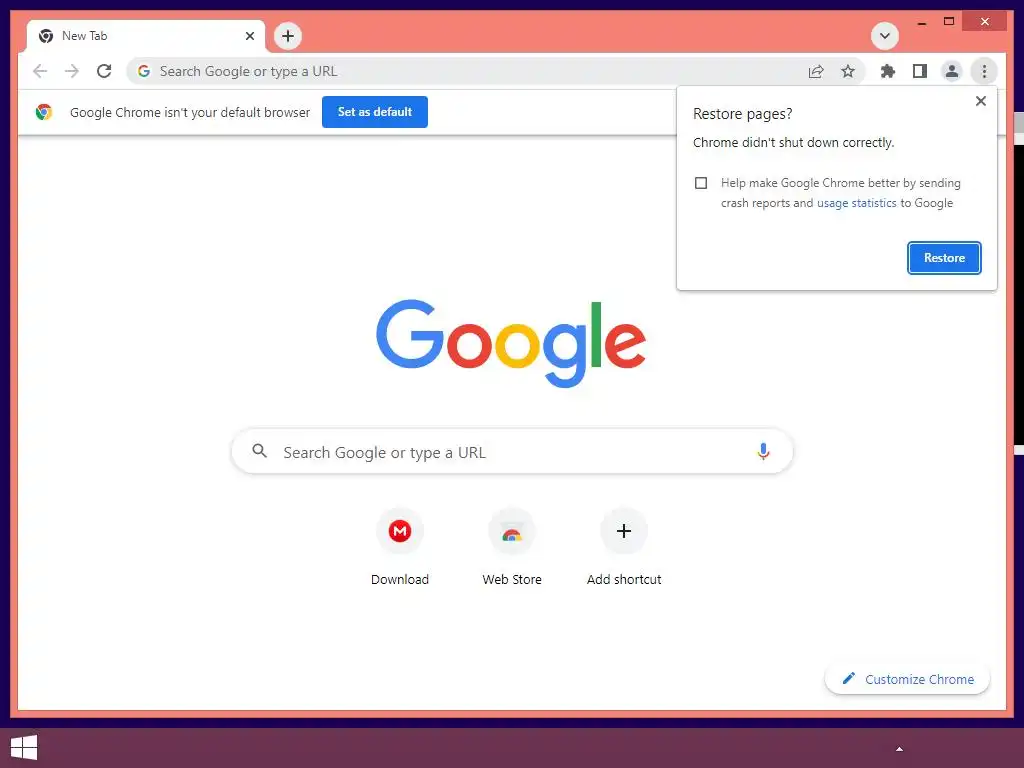The image size is (1024, 768).
Task: Click the "Restore pages?" heading
Action: 743,114
